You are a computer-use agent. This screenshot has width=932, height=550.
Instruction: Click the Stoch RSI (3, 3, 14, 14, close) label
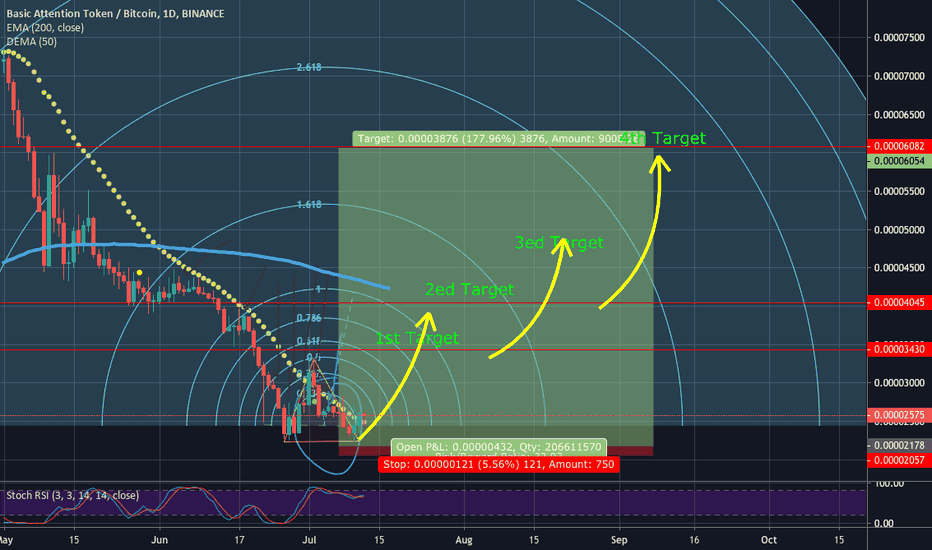pyautogui.click(x=73, y=495)
